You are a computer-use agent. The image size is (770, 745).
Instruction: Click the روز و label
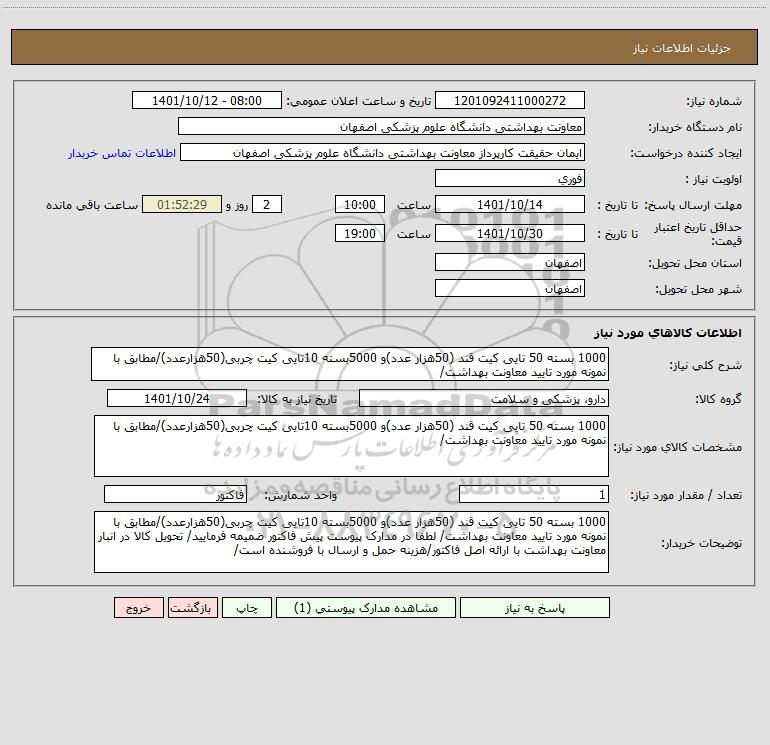click(237, 205)
